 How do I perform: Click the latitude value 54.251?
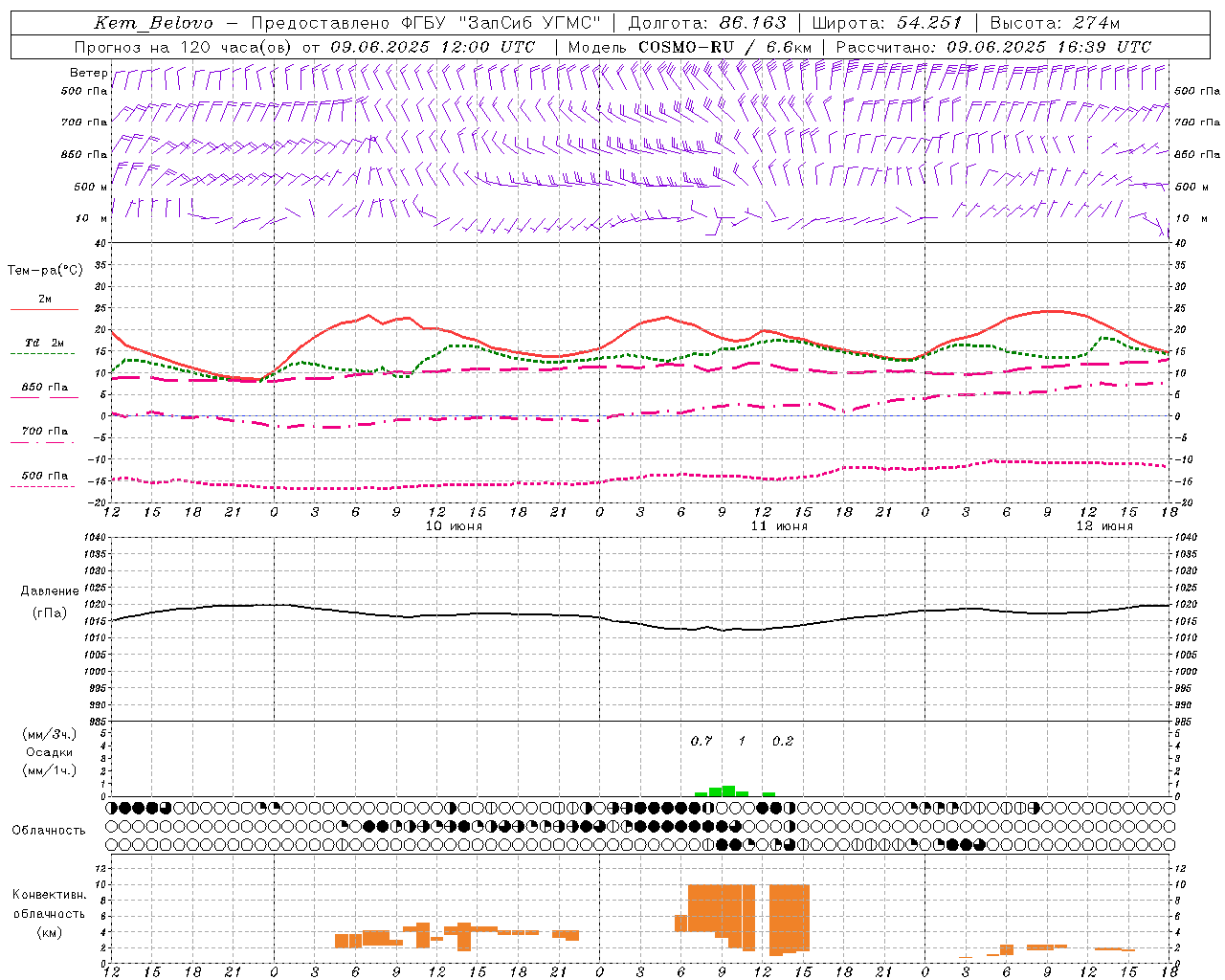[928, 23]
